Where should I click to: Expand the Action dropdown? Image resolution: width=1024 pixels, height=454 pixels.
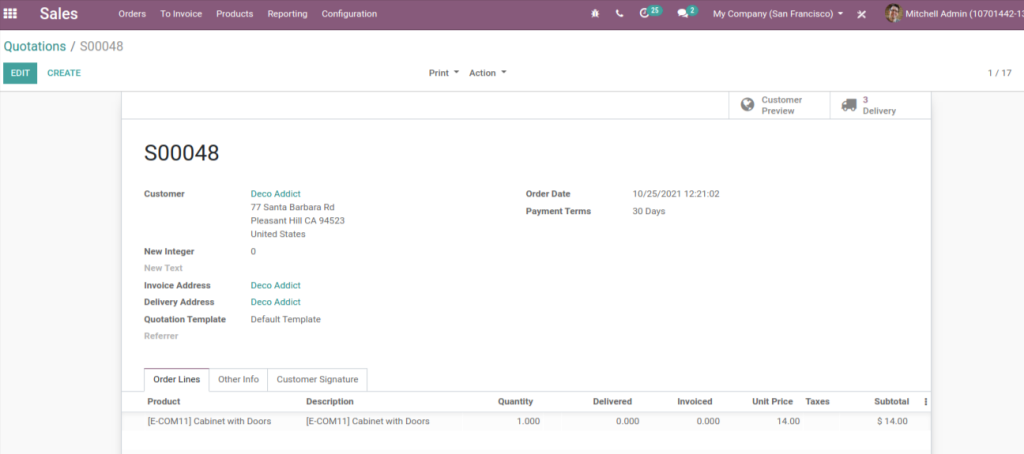[x=488, y=73]
